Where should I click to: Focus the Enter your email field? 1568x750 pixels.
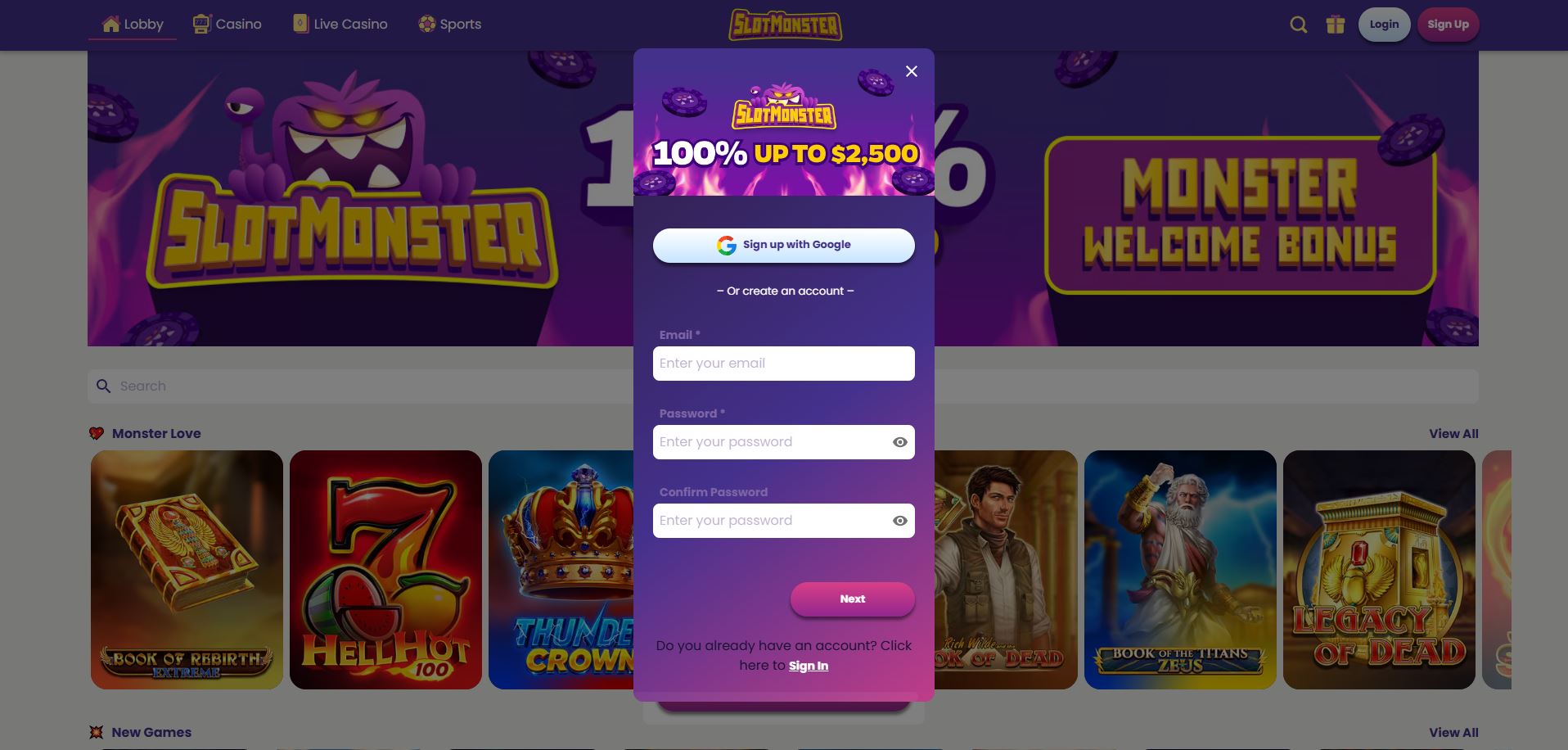(x=784, y=364)
